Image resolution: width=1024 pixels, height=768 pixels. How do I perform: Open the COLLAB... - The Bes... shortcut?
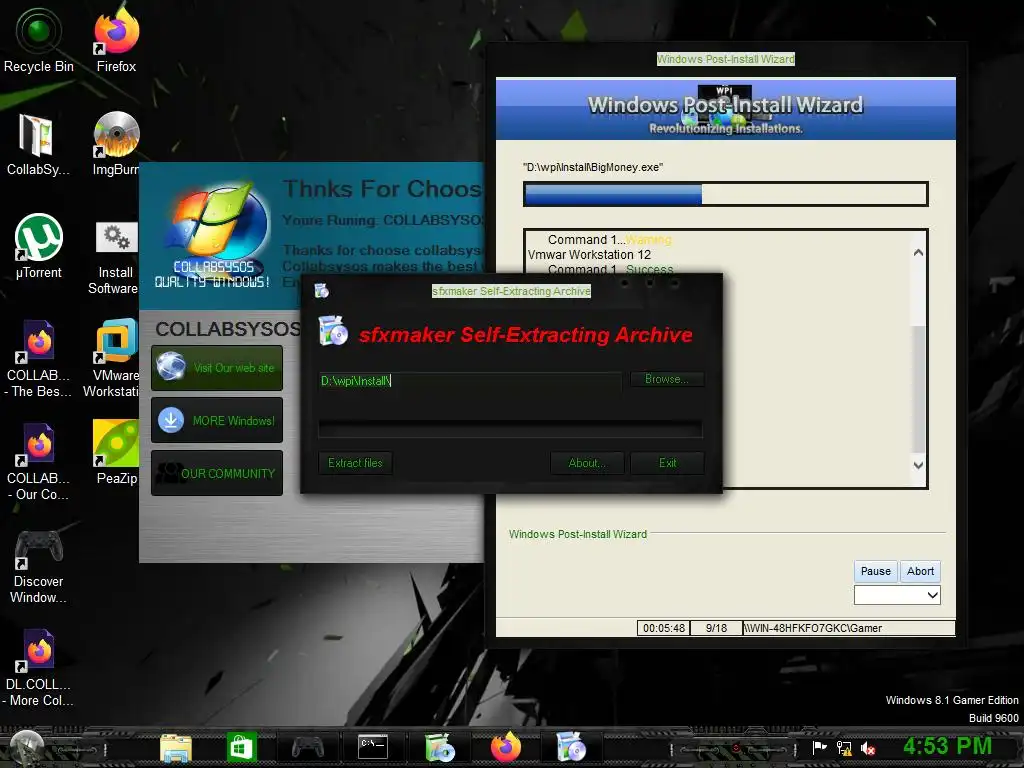click(38, 359)
